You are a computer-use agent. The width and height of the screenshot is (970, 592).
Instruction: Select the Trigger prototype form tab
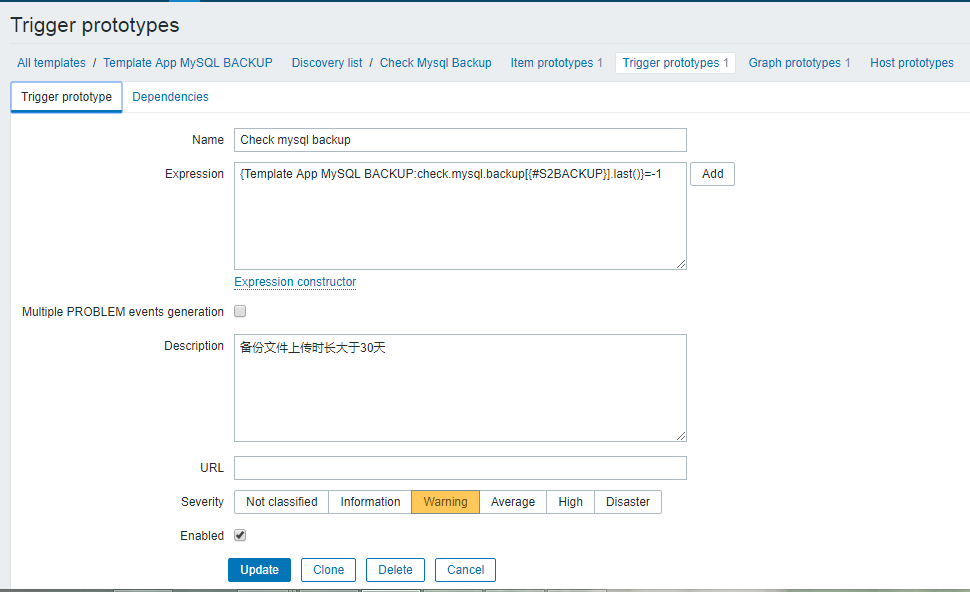click(x=66, y=97)
